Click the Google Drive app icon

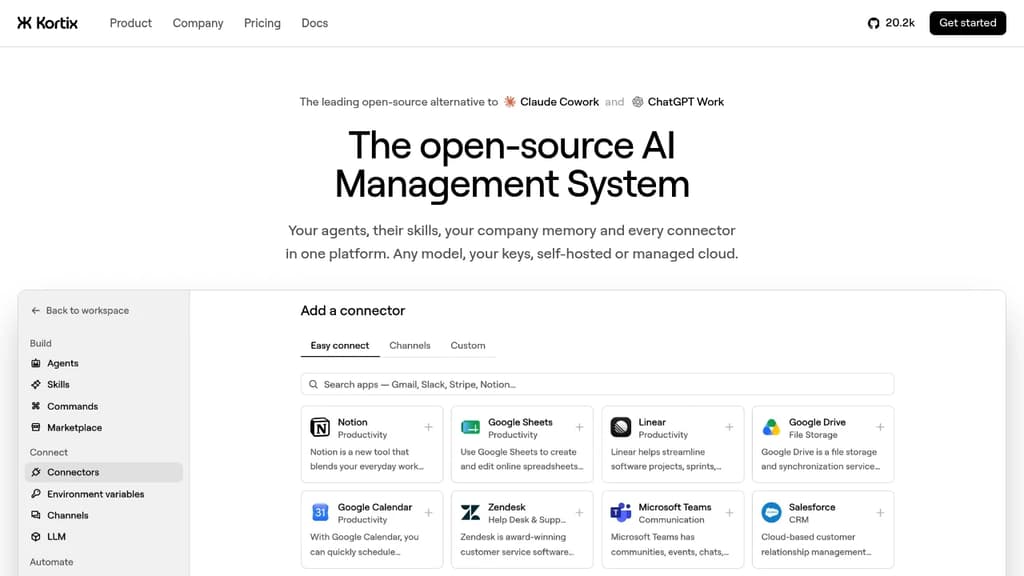[771, 428]
